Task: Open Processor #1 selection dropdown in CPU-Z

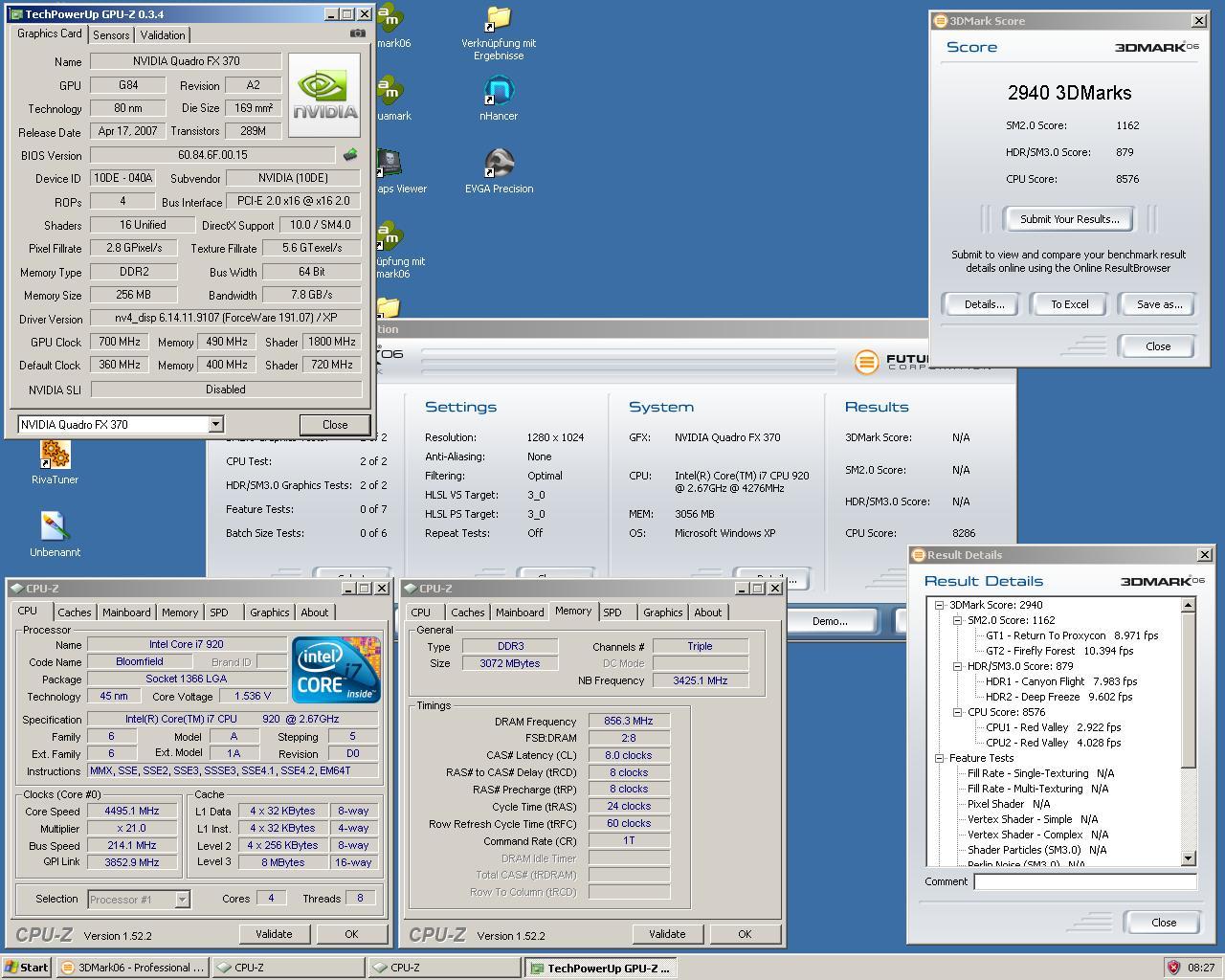Action: [x=182, y=899]
